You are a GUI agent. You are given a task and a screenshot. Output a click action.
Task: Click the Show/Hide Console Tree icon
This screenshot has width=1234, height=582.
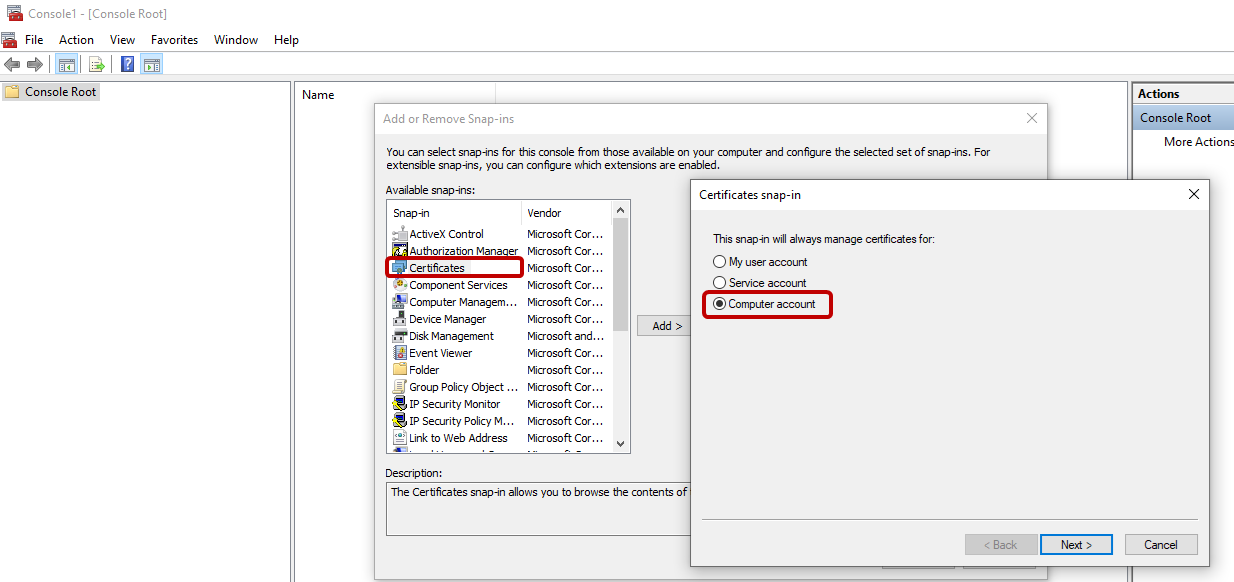(67, 65)
